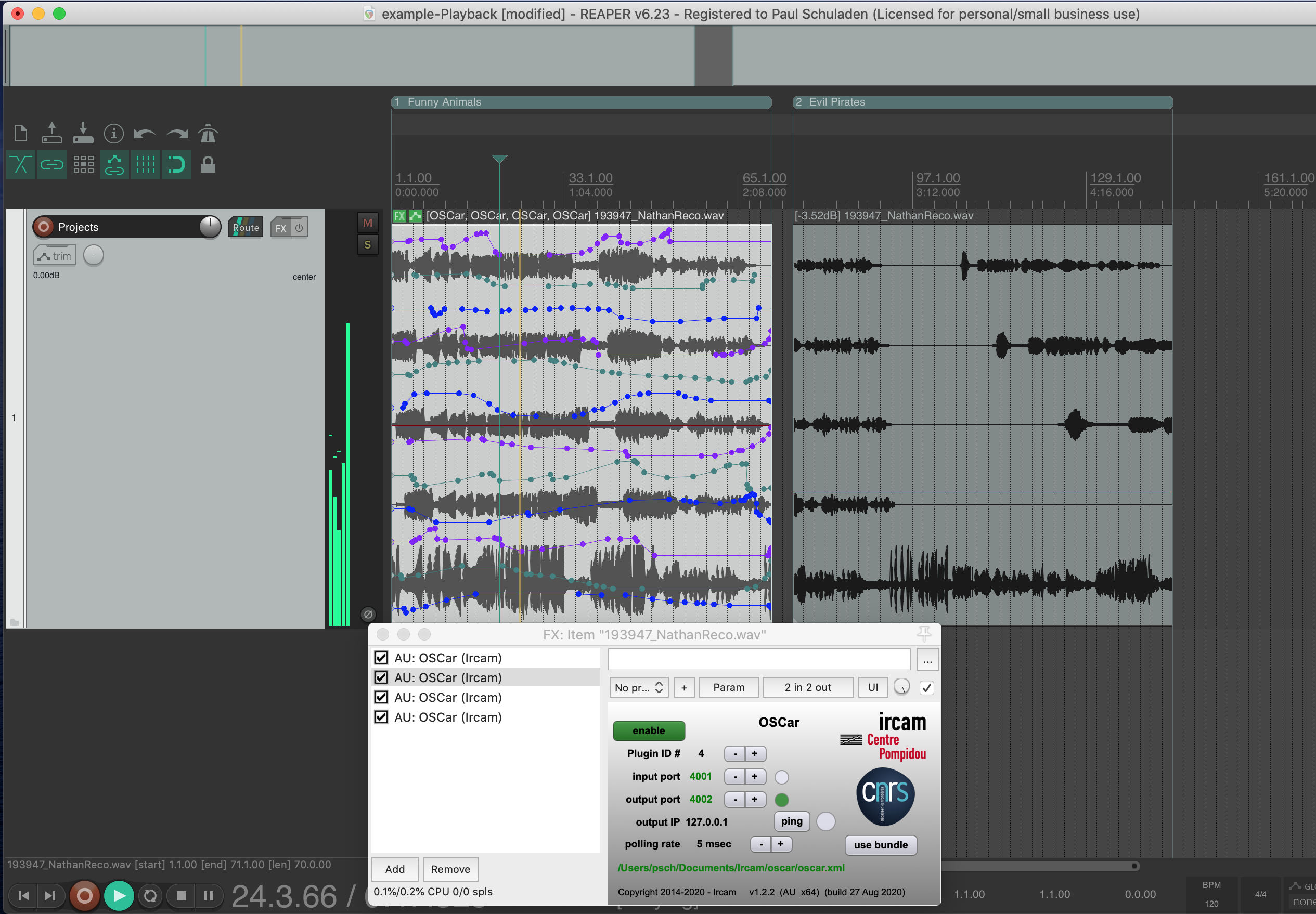This screenshot has height=914, width=1316.
Task: Toggle the item grouping link icon
Action: [x=51, y=165]
